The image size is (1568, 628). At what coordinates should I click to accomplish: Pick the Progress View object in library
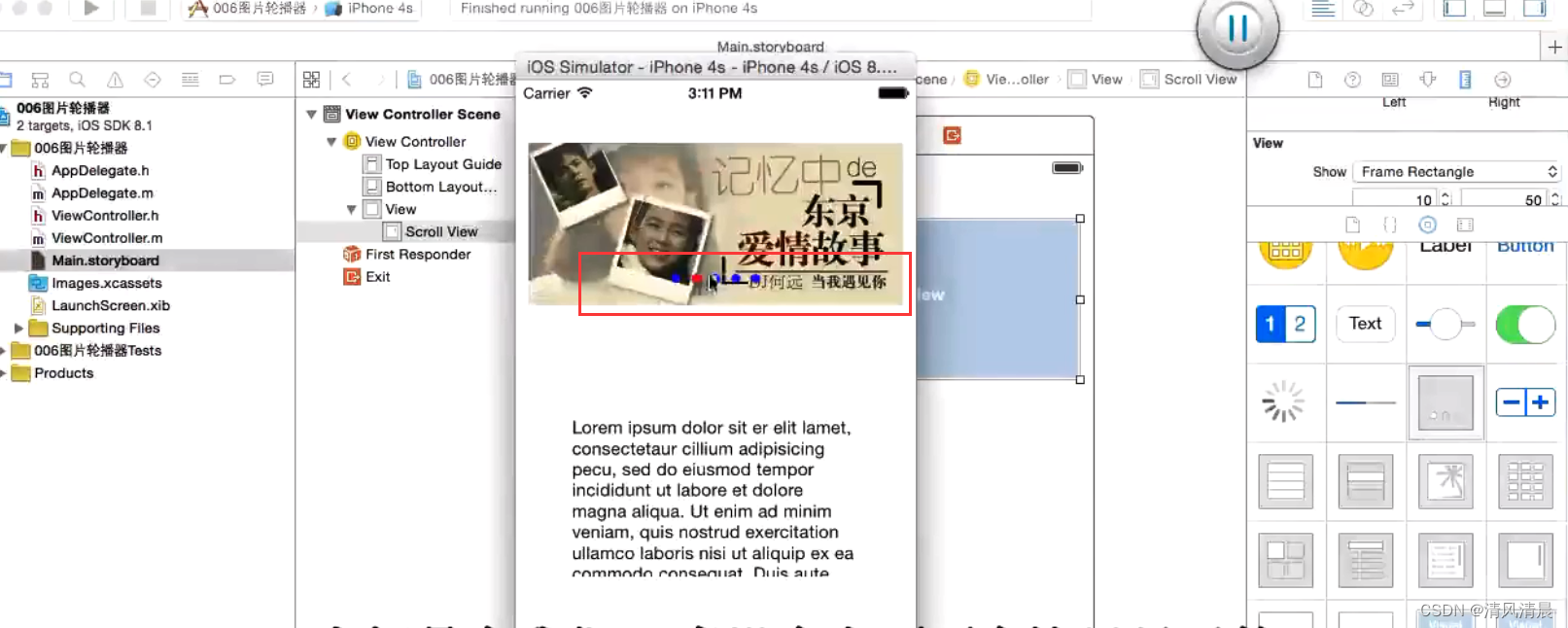[1366, 402]
